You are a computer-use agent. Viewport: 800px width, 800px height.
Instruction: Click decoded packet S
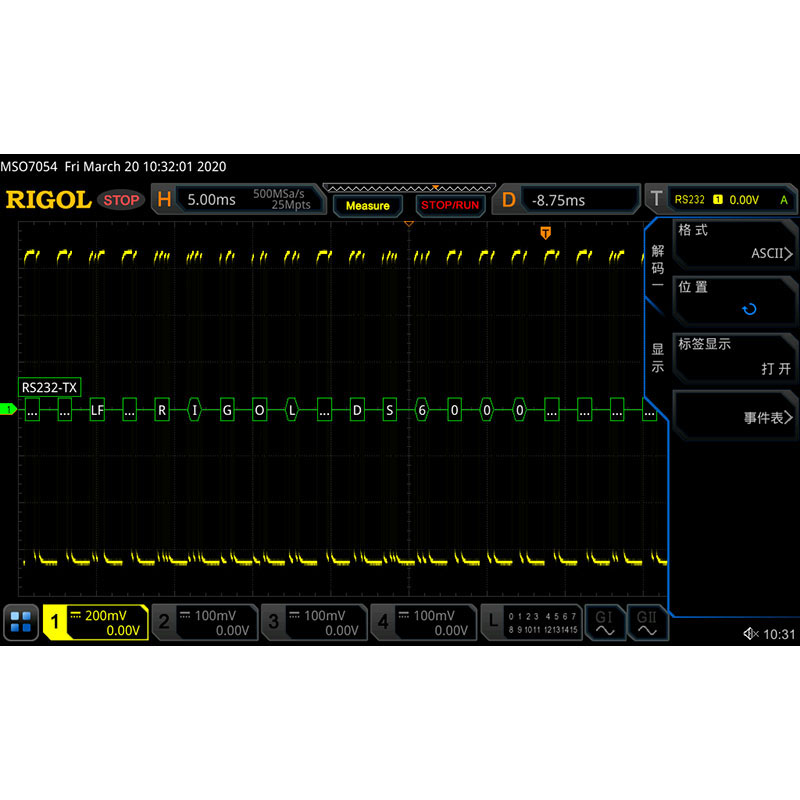389,410
